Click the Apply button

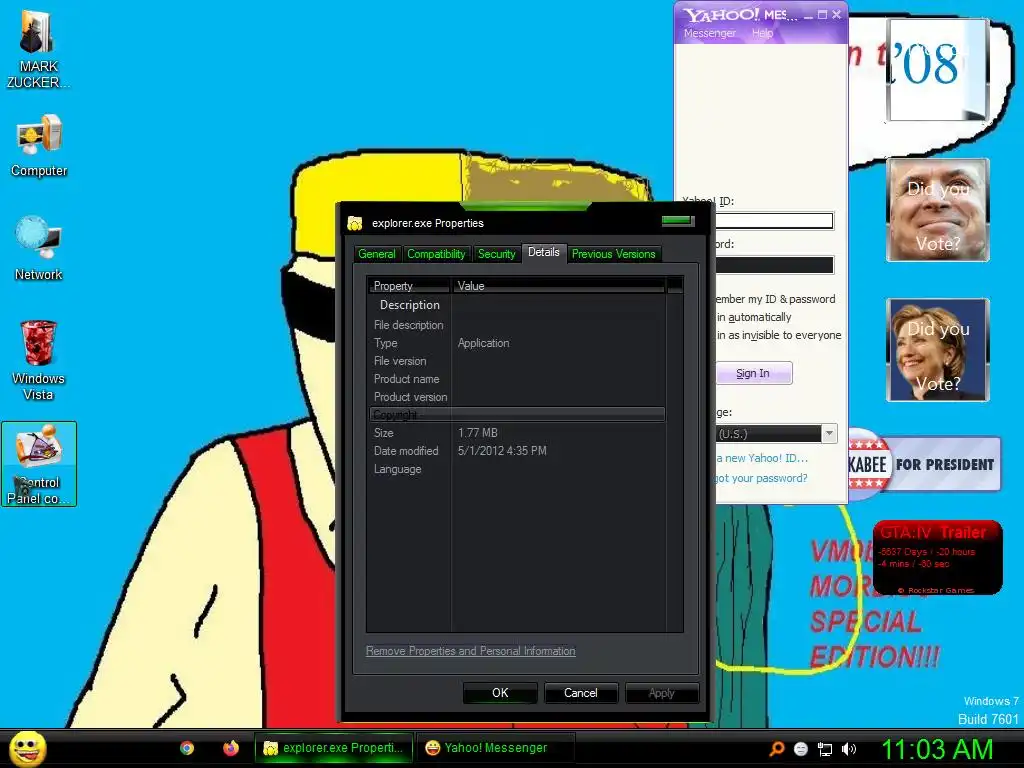tap(662, 693)
